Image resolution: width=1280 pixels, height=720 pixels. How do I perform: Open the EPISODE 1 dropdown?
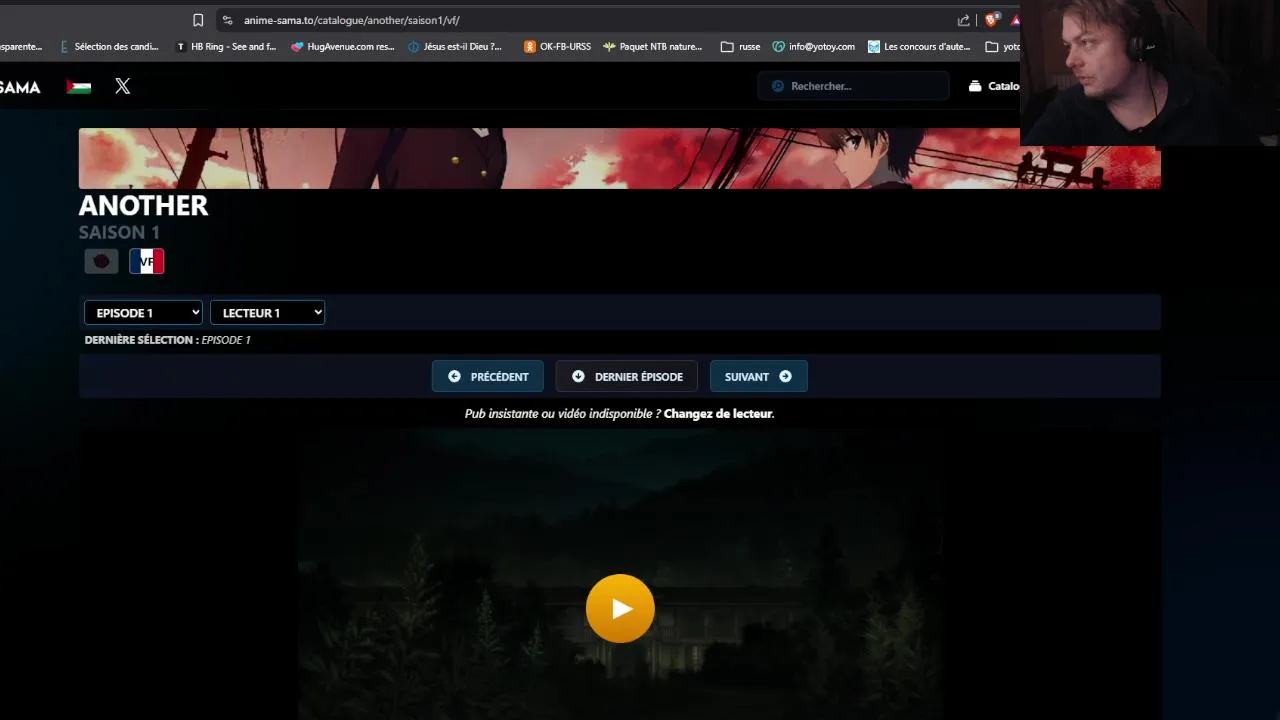(x=143, y=313)
